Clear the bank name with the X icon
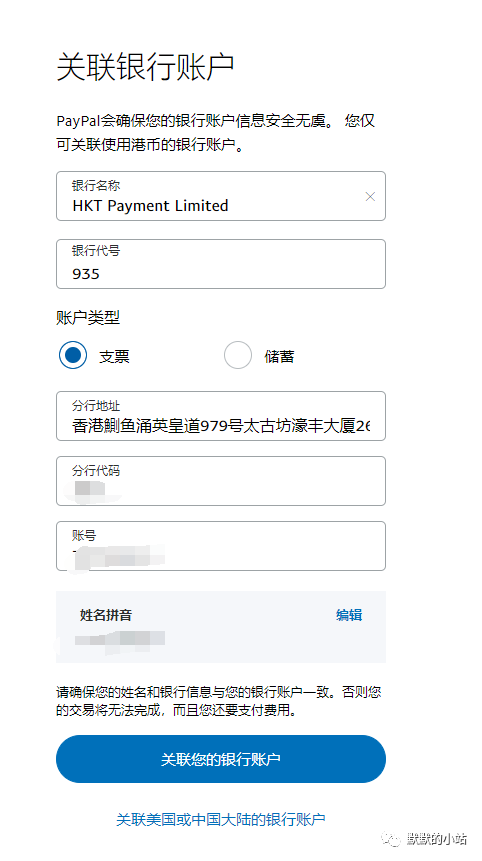The height and width of the screenshot is (861, 482). [371, 197]
